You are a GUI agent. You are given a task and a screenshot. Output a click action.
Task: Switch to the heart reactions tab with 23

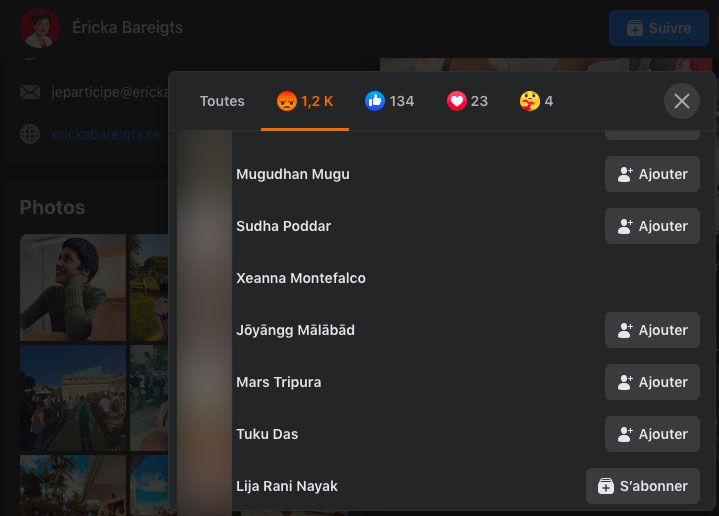tap(467, 101)
